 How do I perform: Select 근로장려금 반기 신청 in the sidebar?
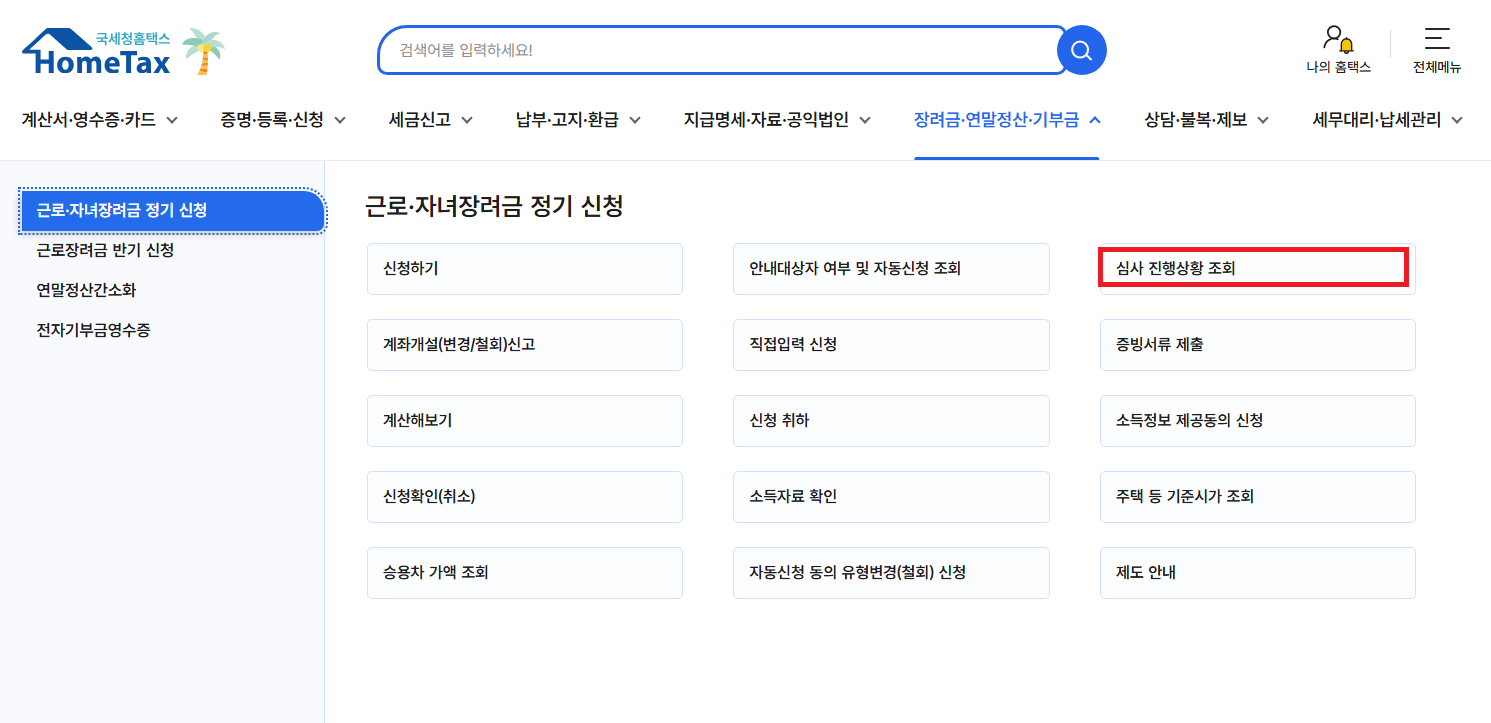coord(106,251)
